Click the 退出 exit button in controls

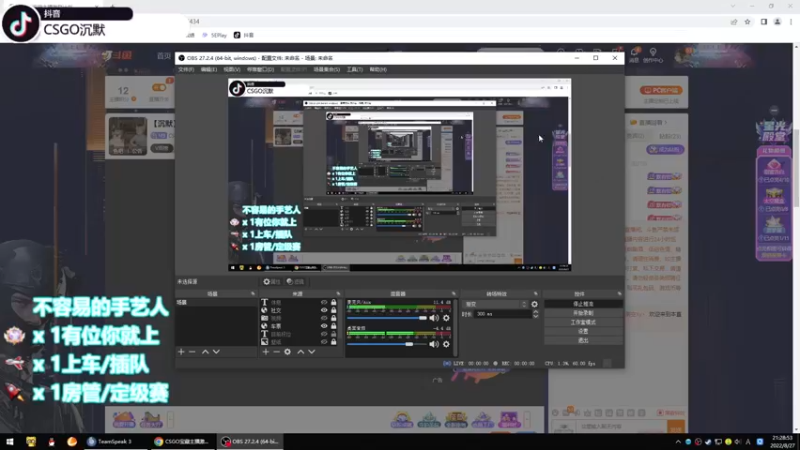[583, 340]
